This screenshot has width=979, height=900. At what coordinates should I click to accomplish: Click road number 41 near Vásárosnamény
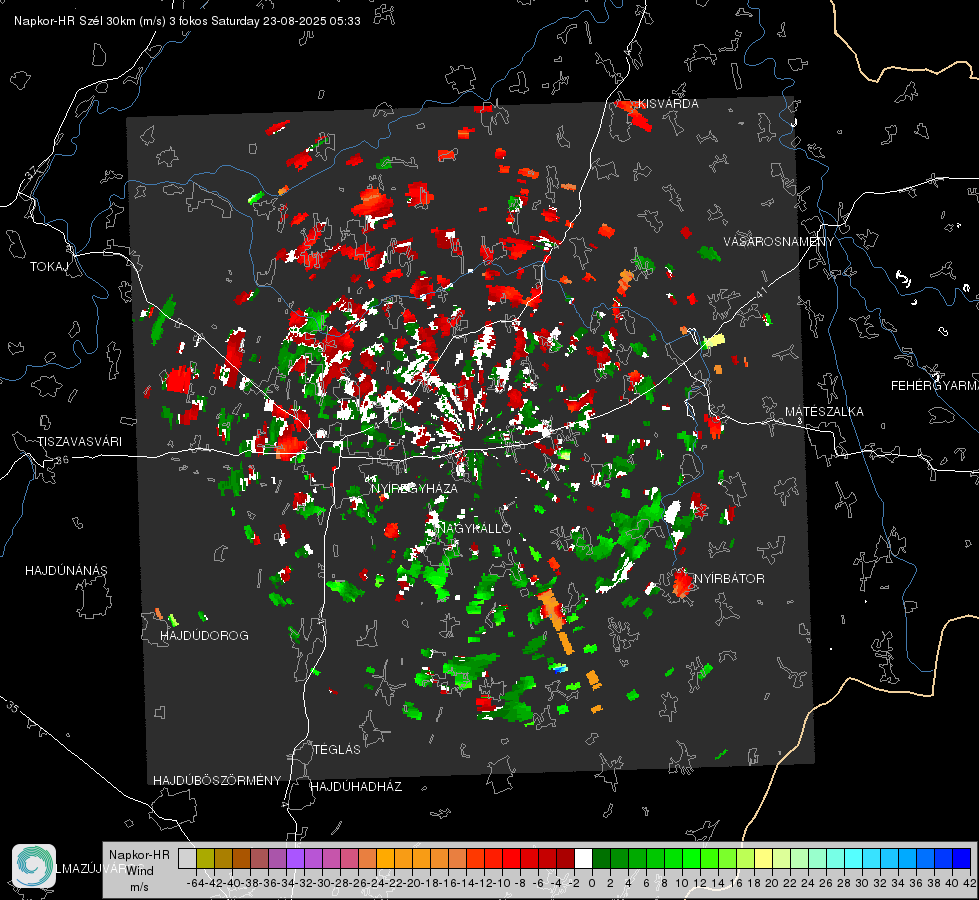[760, 292]
